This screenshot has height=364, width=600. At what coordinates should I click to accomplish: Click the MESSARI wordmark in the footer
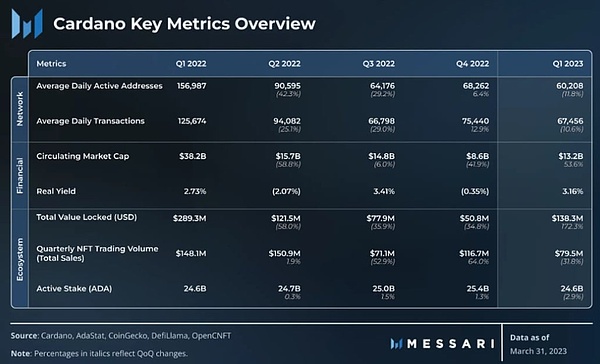pyautogui.click(x=451, y=344)
